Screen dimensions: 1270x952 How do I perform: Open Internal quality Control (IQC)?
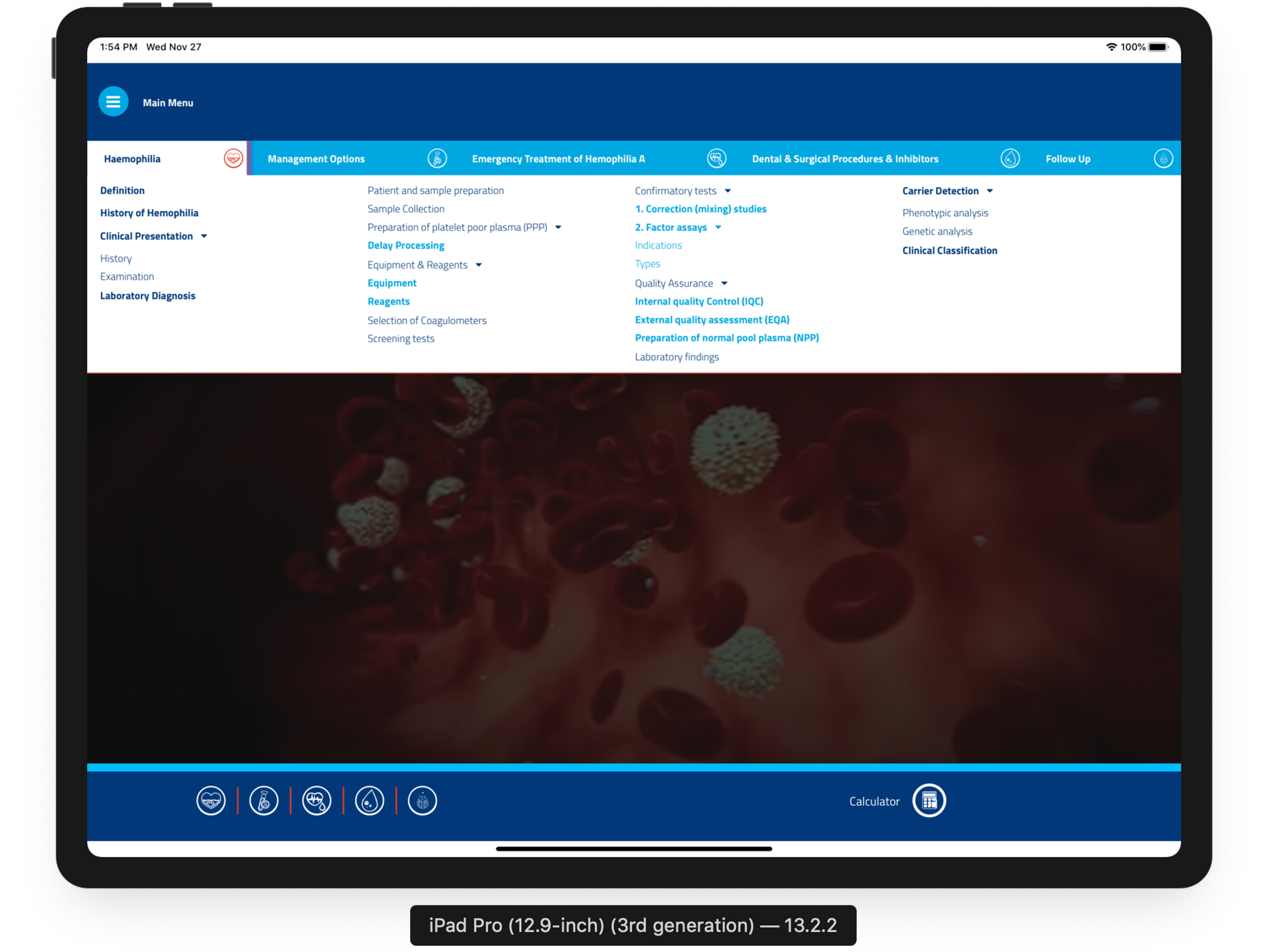click(x=699, y=301)
